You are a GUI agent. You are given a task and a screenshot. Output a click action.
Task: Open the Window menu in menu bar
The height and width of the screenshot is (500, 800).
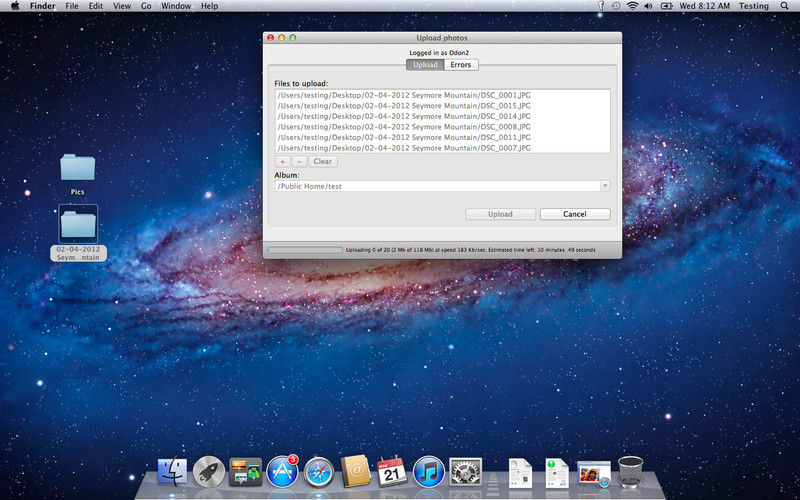[176, 6]
